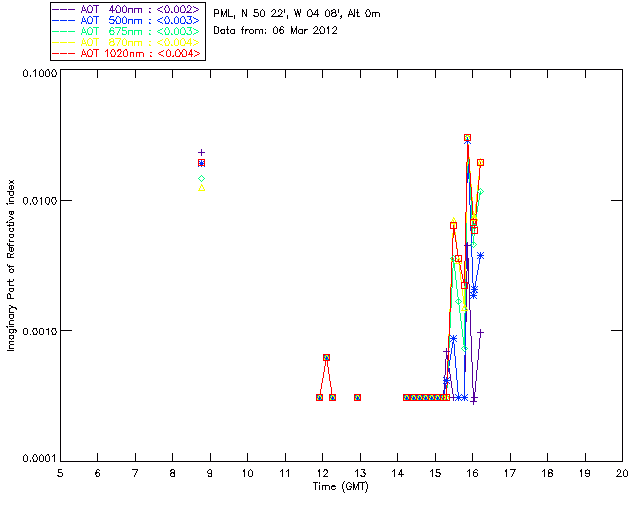Click the isolated green diamond marker near time 8.8
Image resolution: width=640 pixels, height=512 pixels.
(201, 178)
